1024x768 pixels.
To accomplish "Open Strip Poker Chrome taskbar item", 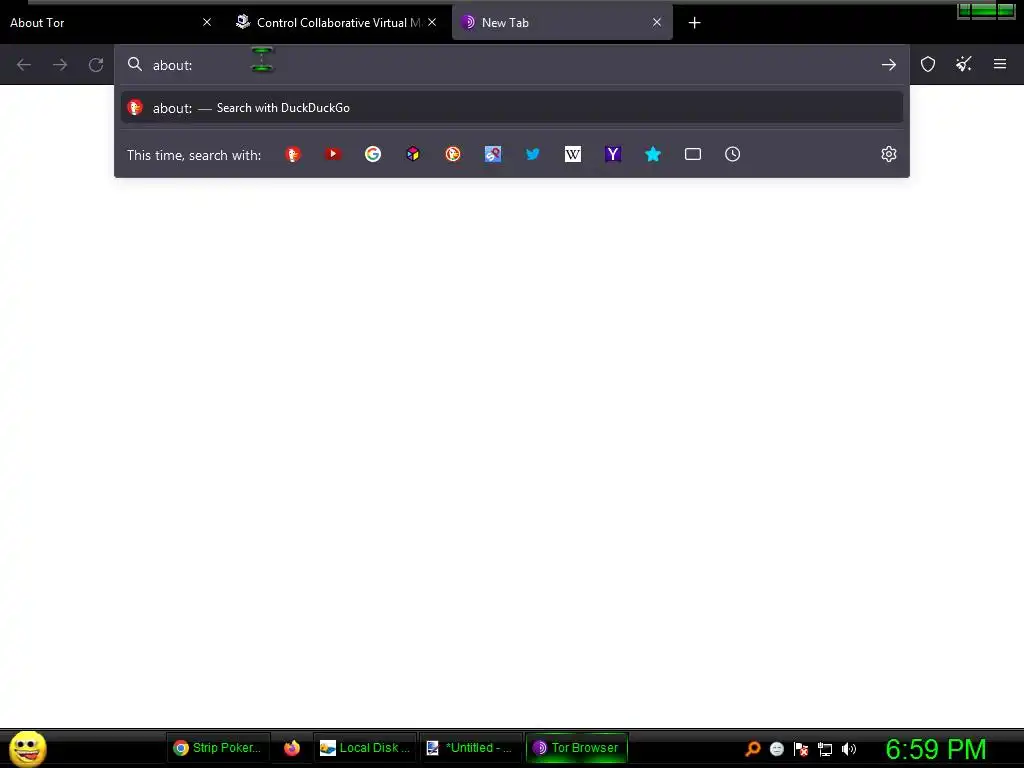I will coord(217,748).
